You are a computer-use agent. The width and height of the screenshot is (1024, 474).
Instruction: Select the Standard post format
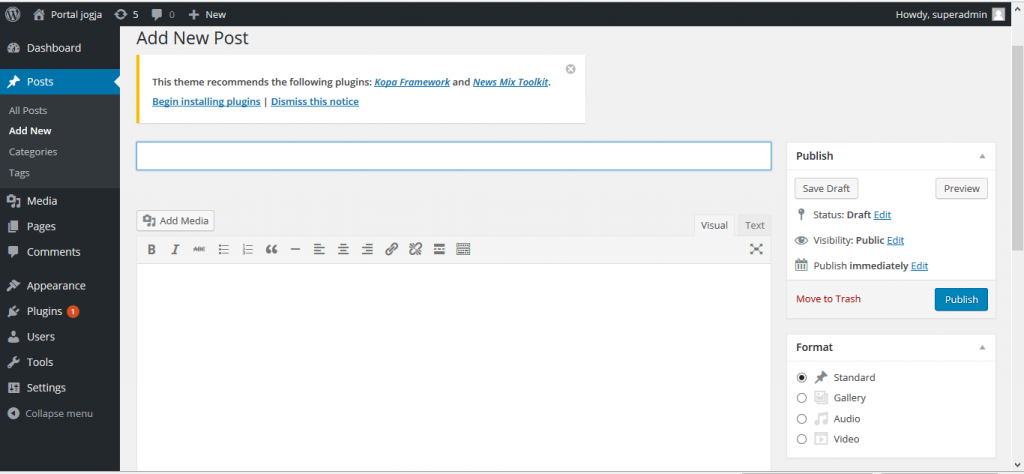click(801, 378)
